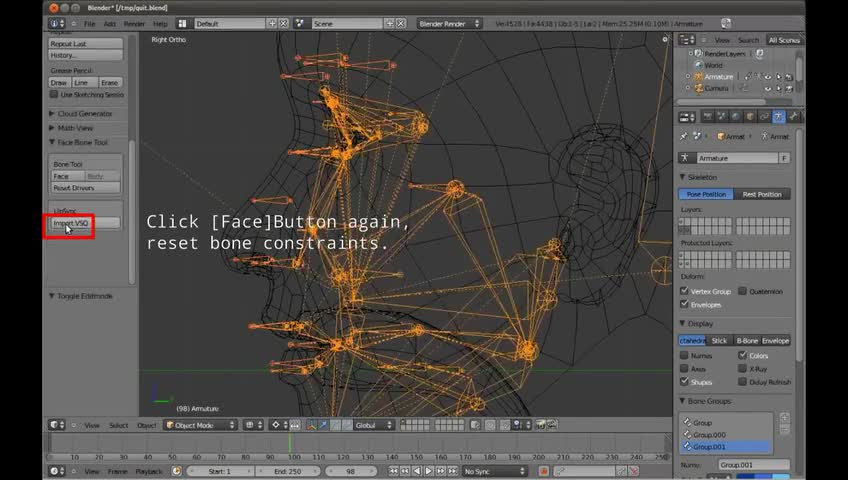Open the Object Mode dropdown

point(201,425)
